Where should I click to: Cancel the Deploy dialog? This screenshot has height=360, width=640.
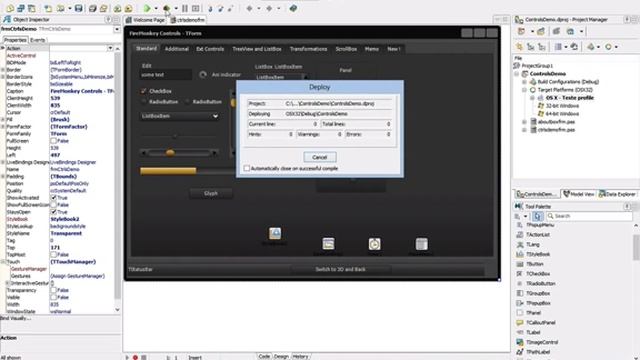click(x=320, y=157)
